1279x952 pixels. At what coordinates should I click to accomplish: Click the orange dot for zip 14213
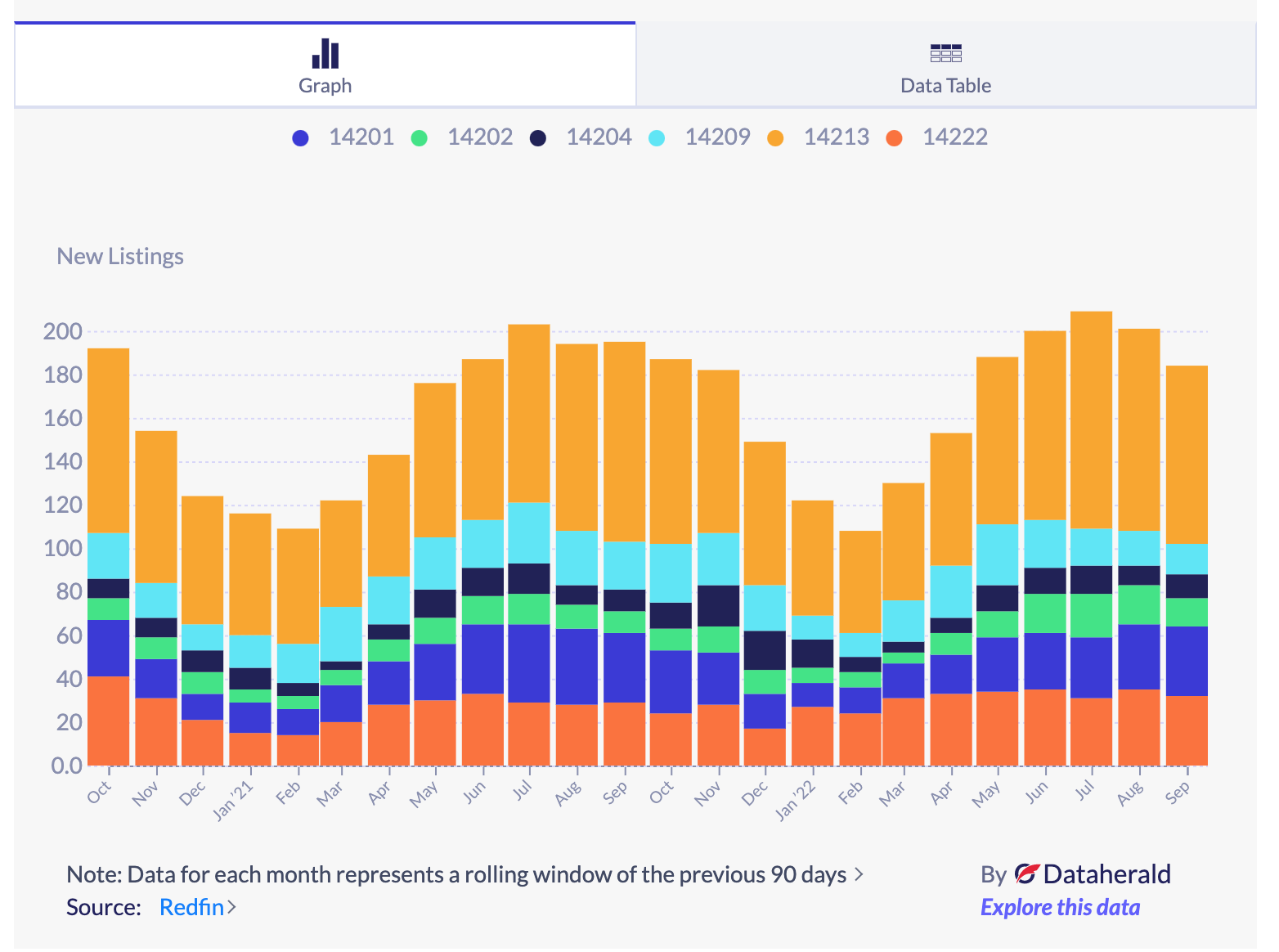tap(775, 137)
